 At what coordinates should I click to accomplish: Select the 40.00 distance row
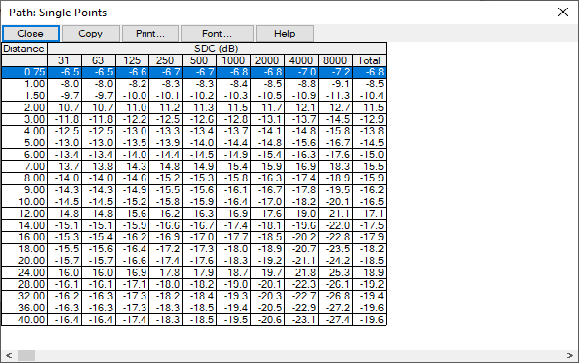[x=194, y=320]
